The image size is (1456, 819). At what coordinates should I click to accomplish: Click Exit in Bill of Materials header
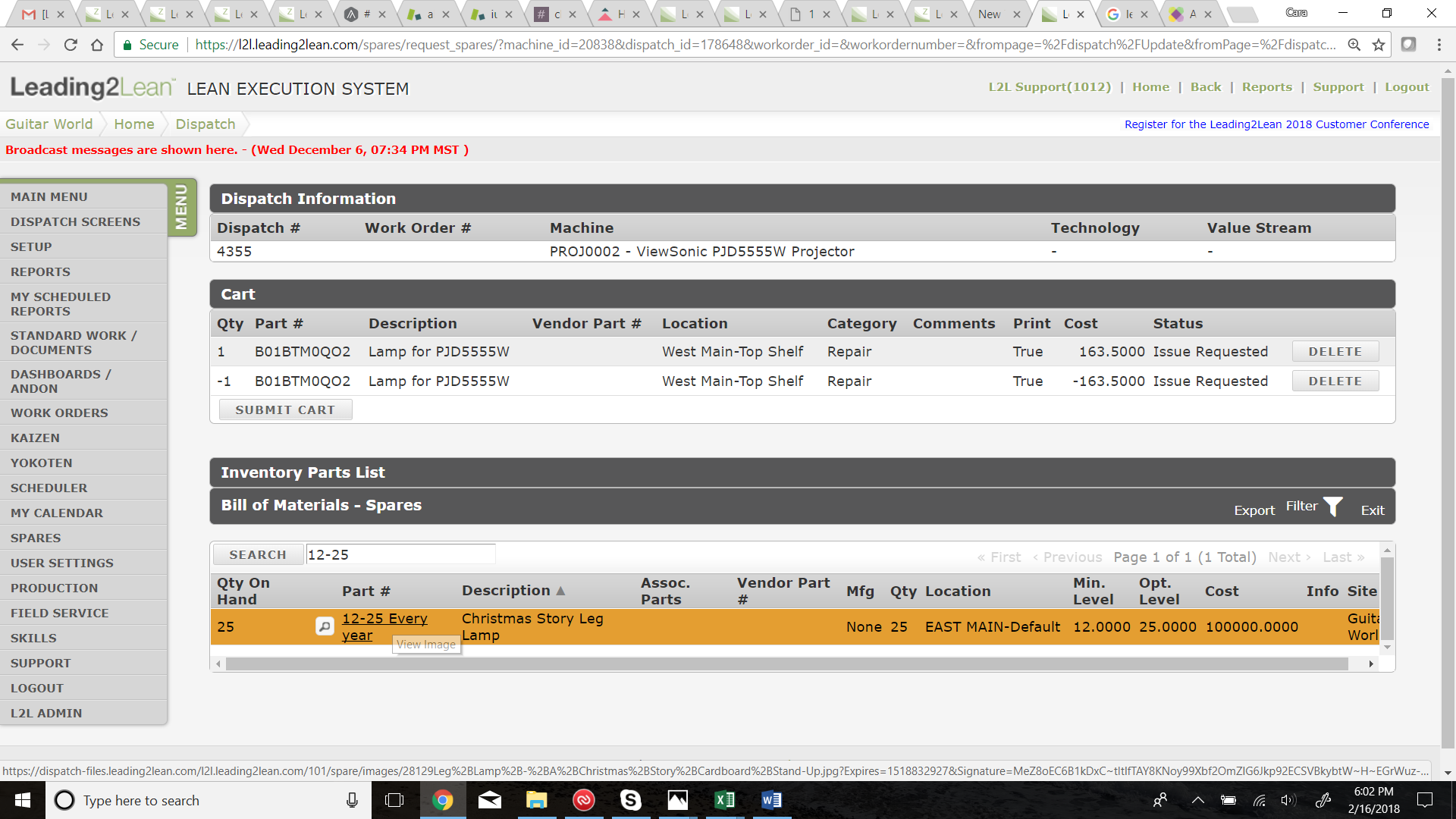click(x=1373, y=510)
